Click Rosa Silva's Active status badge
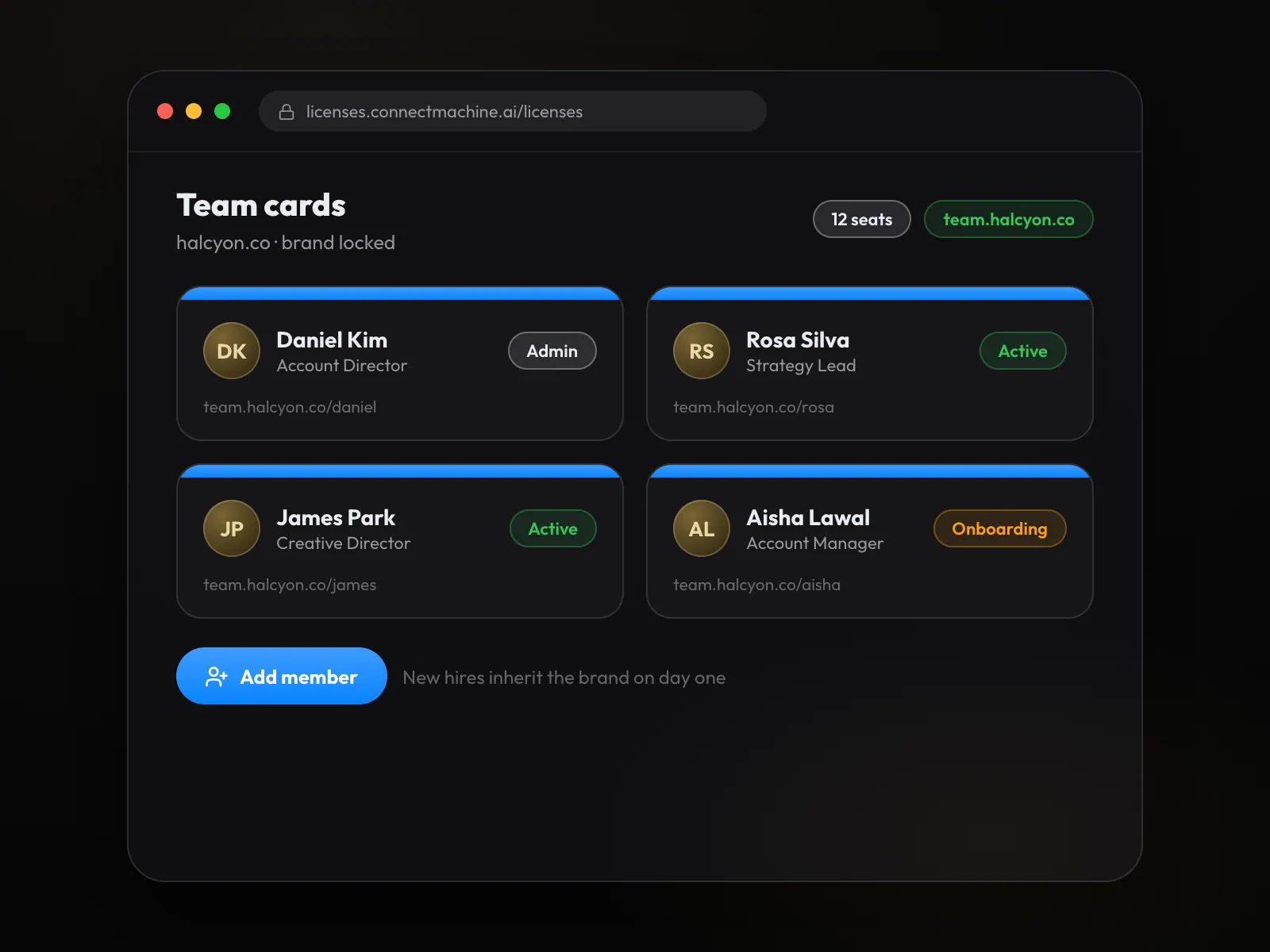The height and width of the screenshot is (952, 1270). (1023, 351)
